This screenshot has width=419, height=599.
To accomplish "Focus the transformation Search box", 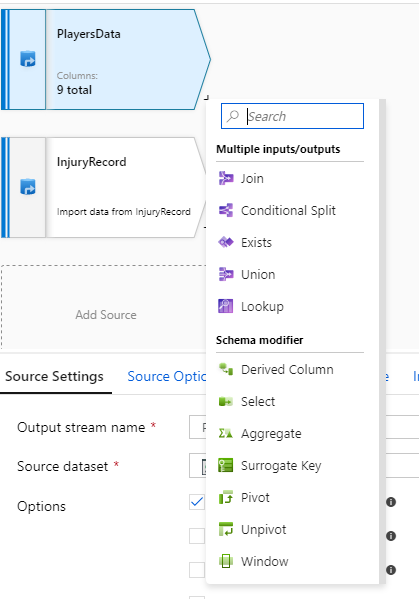I will tap(292, 116).
